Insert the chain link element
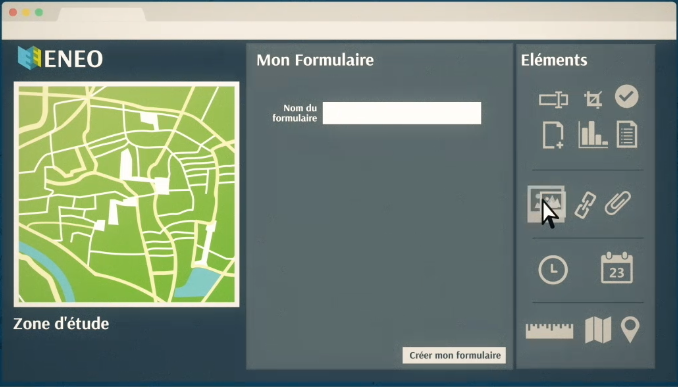The width and height of the screenshot is (678, 387). [585, 205]
